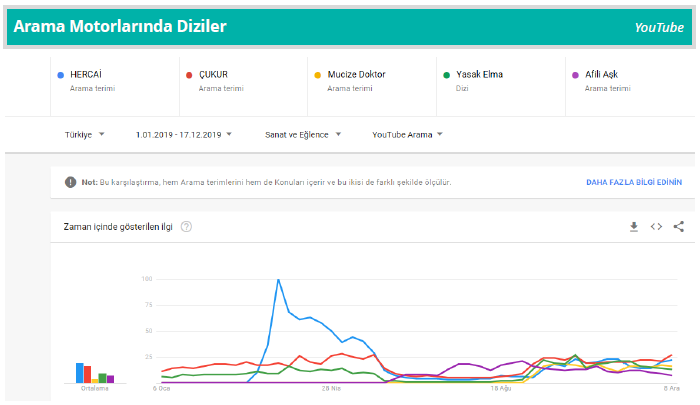Click the purple dot next to Afili Aşk

click(575, 75)
